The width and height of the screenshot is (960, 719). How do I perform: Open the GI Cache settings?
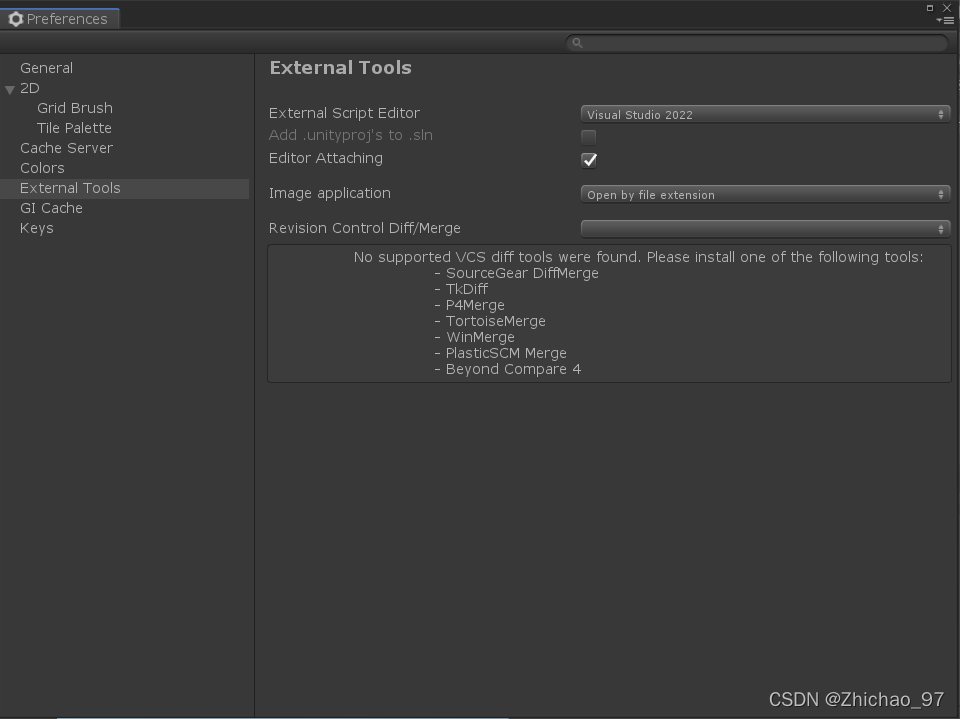click(x=51, y=207)
